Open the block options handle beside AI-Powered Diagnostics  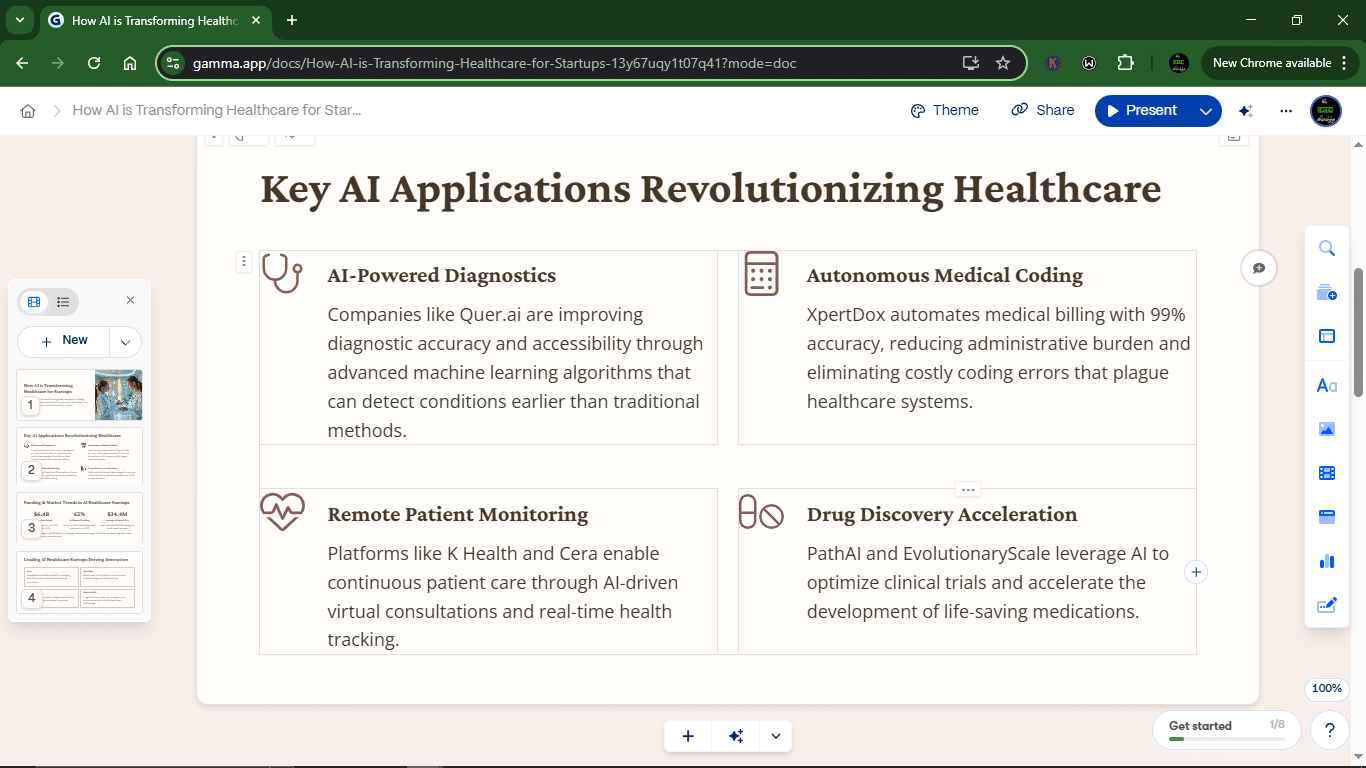(243, 261)
